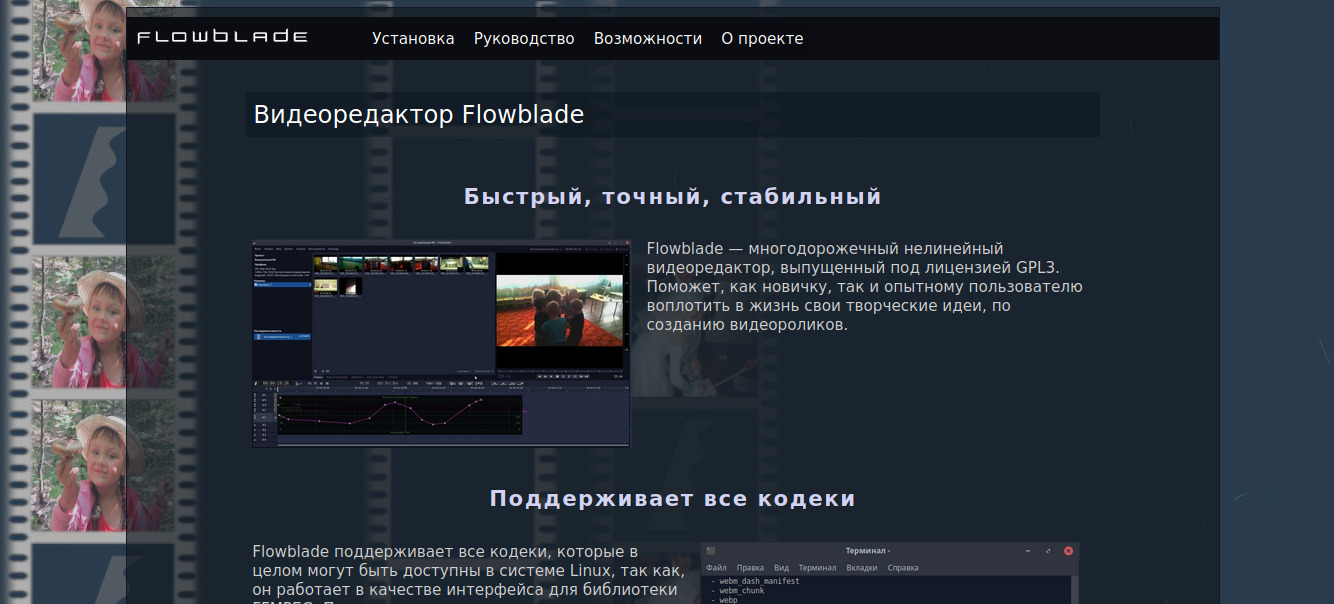This screenshot has width=1334, height=604.
Task: Click Справка menu in Terminal screenshot
Action: pyautogui.click(x=903, y=568)
